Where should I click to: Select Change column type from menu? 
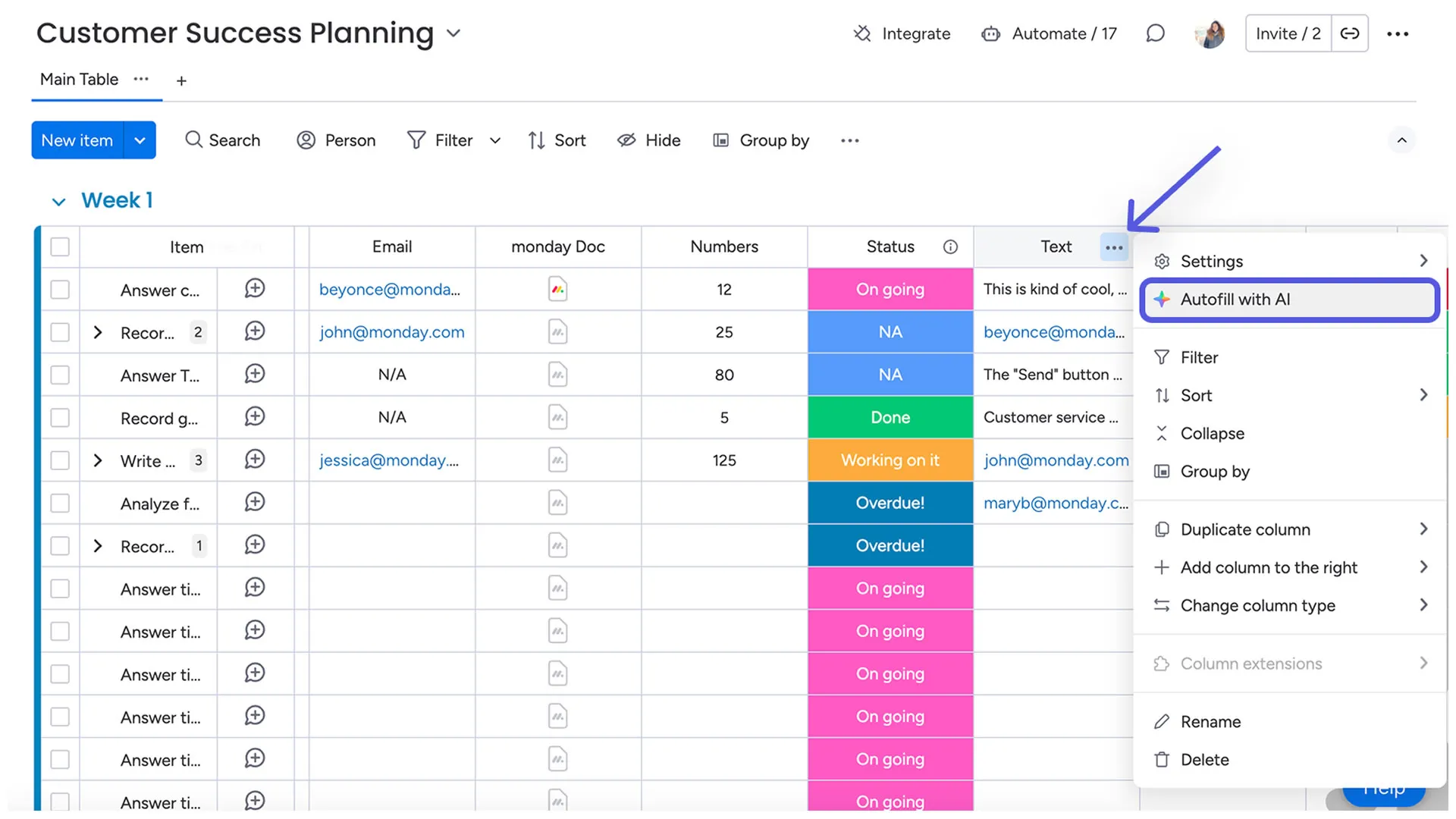click(1257, 605)
